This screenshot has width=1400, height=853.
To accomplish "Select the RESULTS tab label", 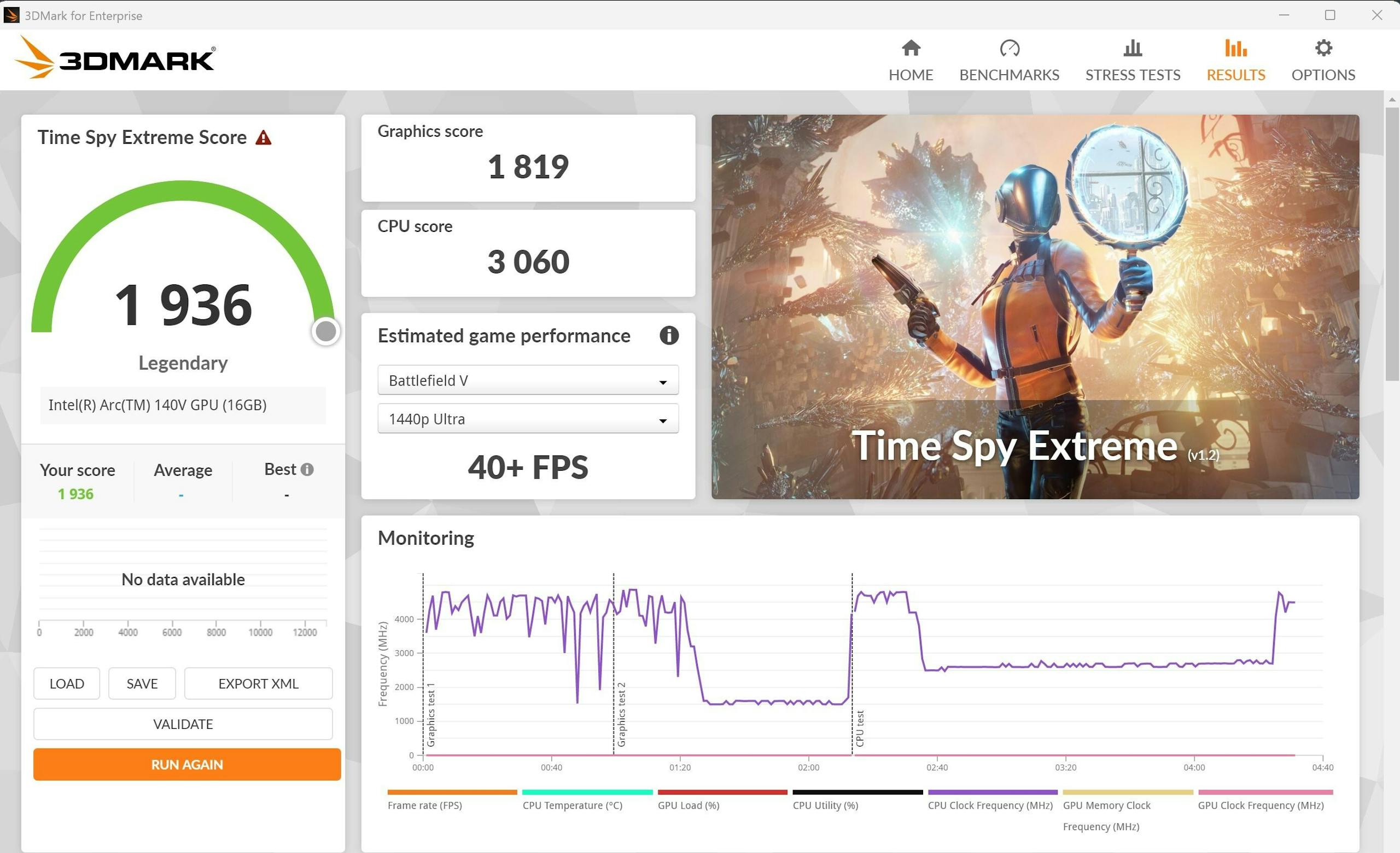I will pyautogui.click(x=1236, y=75).
